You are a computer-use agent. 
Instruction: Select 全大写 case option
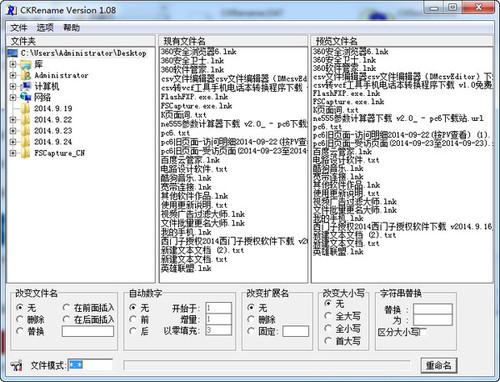point(328,316)
